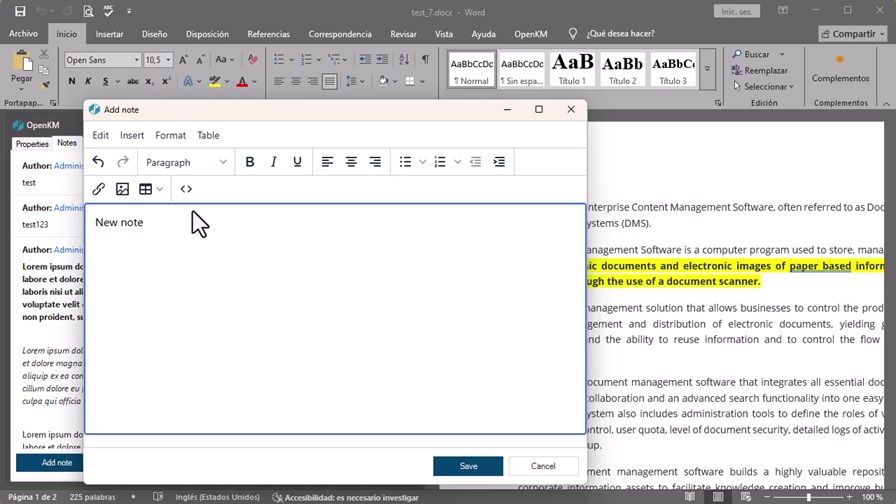This screenshot has width=896, height=504.
Task: Decrease indent in note editor
Action: [x=475, y=162]
